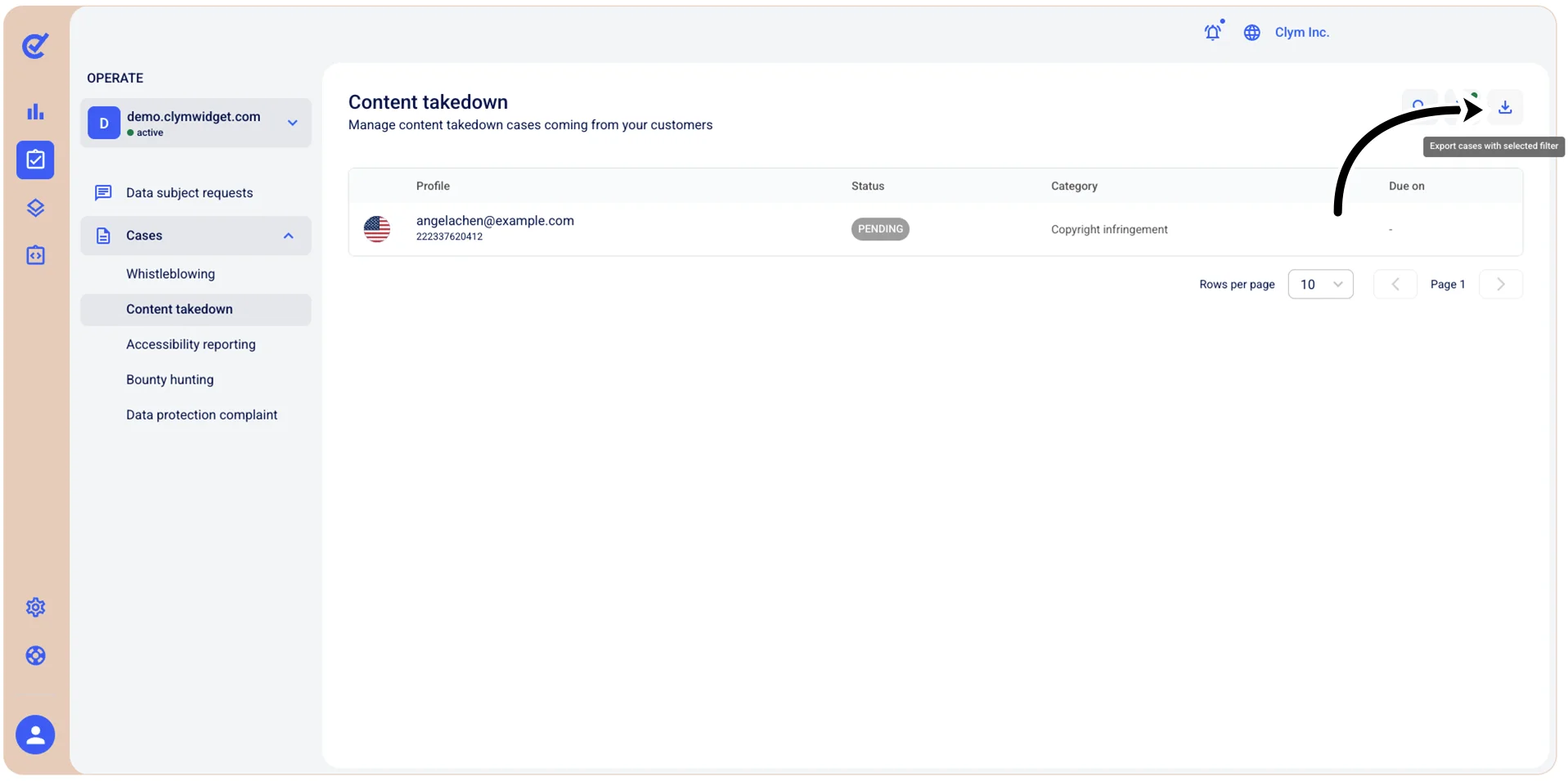Go to the next page arrow
The image size is (1568, 781).
pyautogui.click(x=1501, y=285)
